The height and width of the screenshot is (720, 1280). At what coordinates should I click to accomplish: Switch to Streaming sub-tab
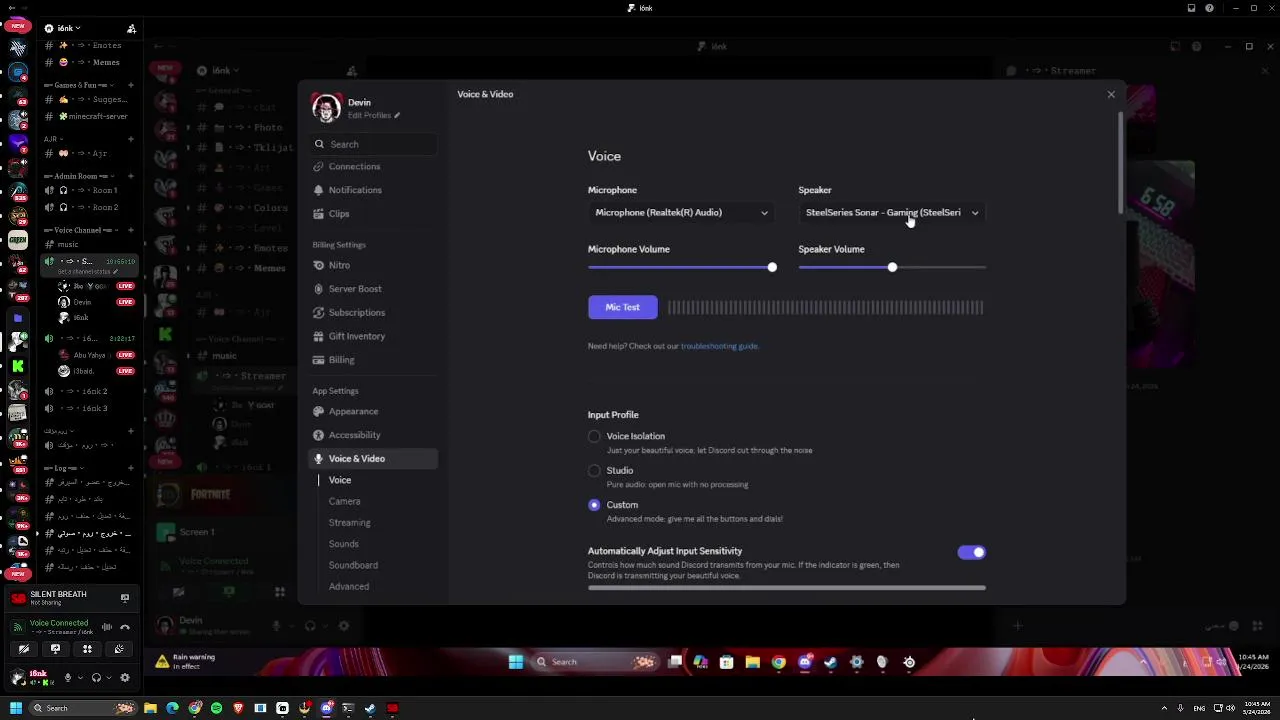(350, 522)
